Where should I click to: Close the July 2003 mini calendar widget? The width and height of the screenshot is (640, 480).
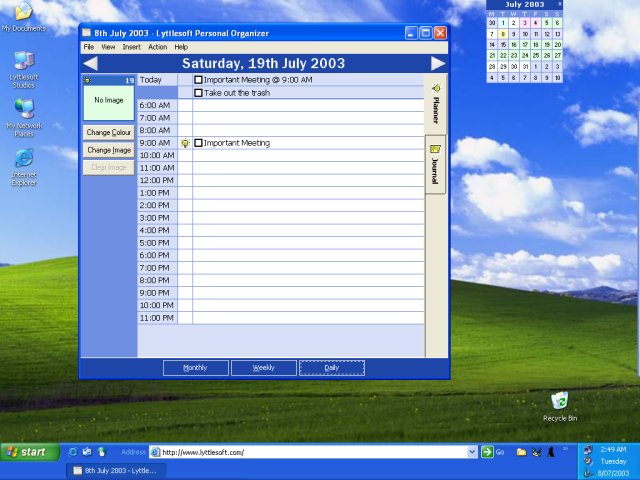560,4
